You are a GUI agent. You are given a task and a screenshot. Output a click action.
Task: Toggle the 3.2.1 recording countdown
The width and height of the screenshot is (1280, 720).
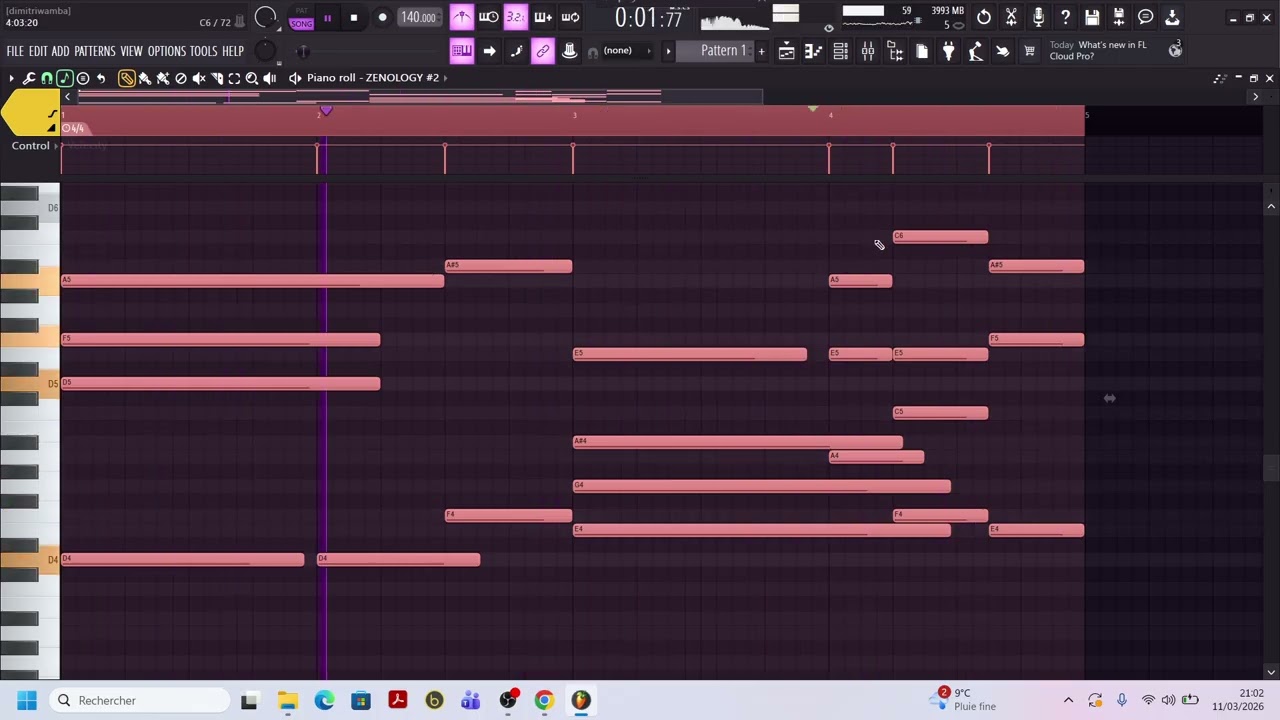click(x=515, y=17)
